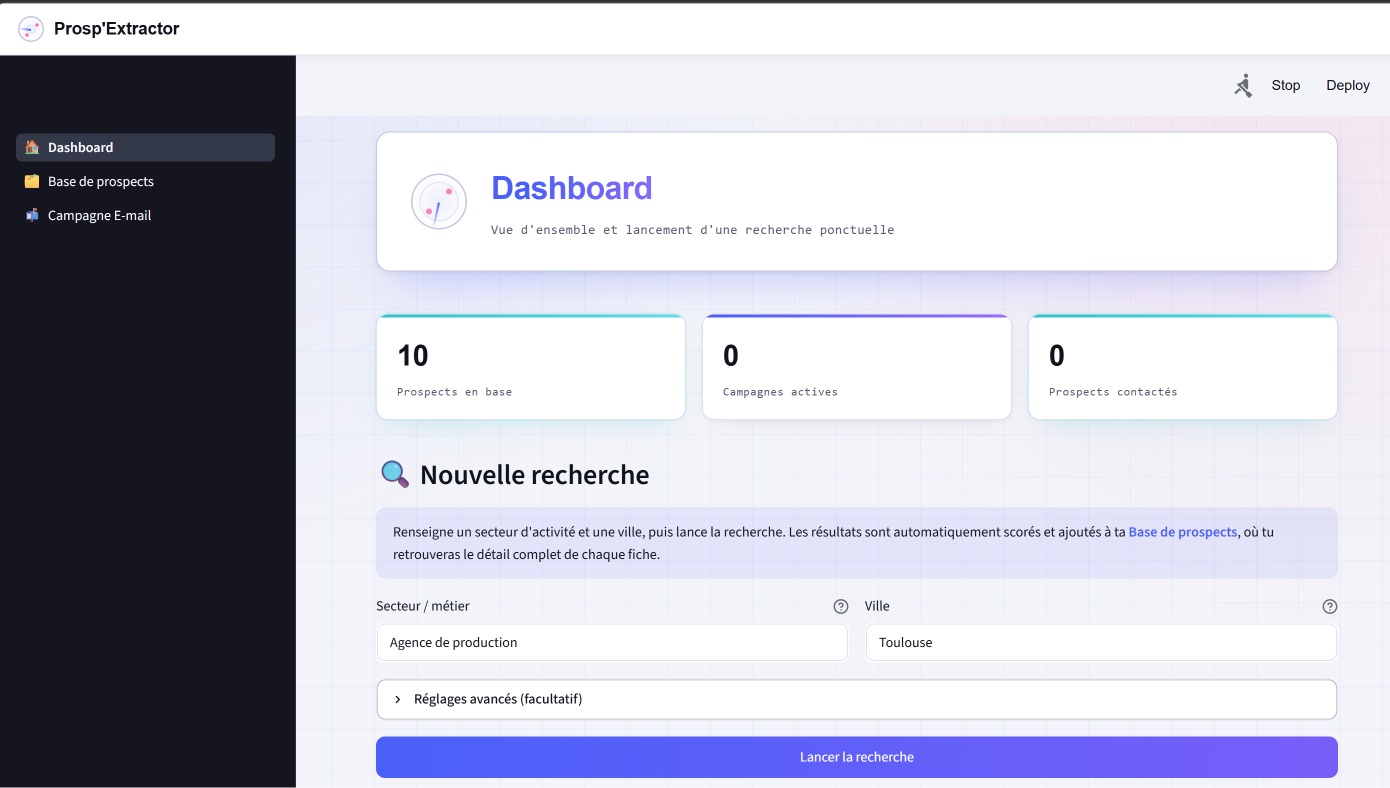Screen dimensions: 1390x788
Task: Go to Campagne E-mail page
Action: pyautogui.click(x=145, y=215)
